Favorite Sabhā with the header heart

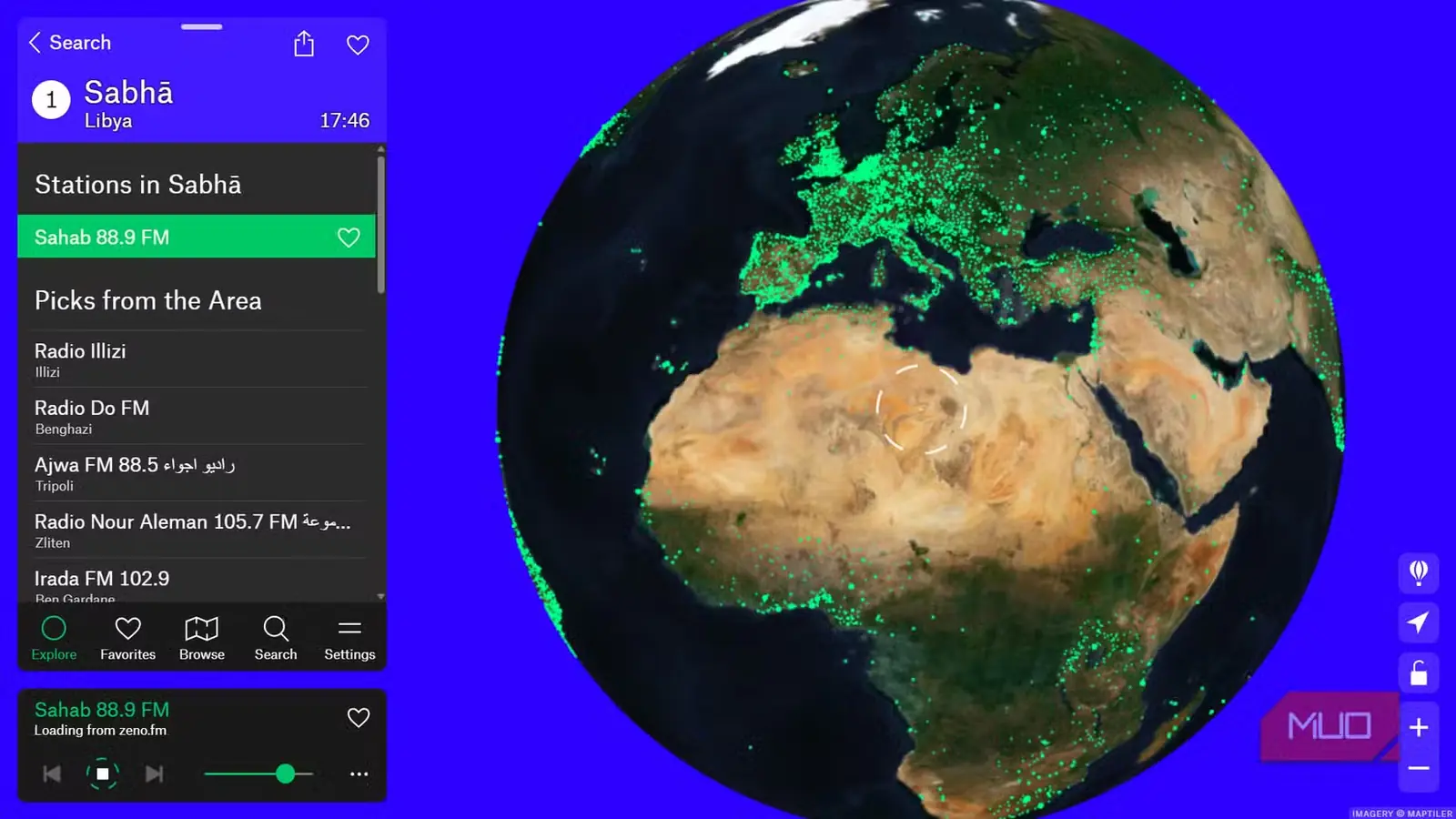click(x=358, y=45)
